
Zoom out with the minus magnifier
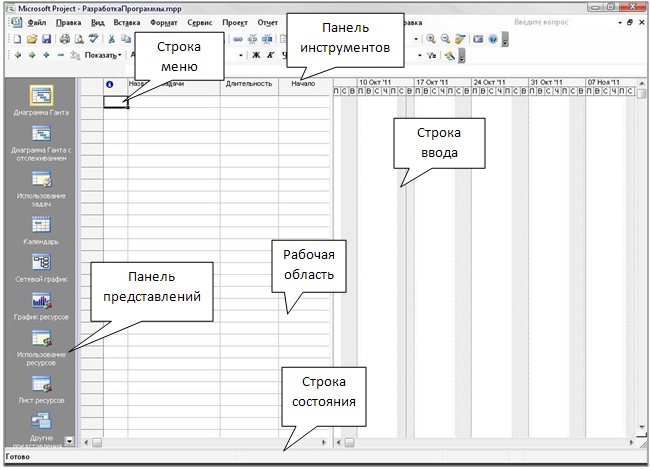click(446, 39)
